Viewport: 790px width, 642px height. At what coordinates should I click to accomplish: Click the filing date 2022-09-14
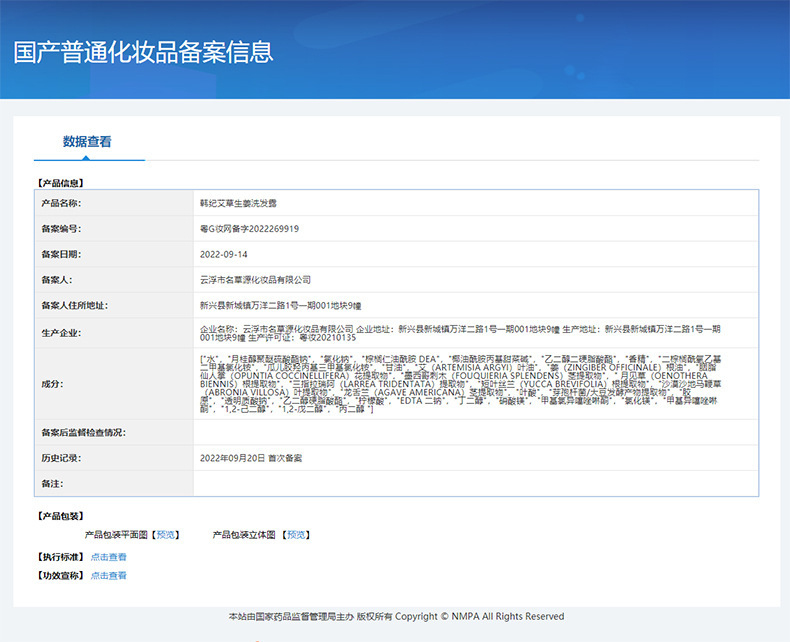[x=223, y=254]
